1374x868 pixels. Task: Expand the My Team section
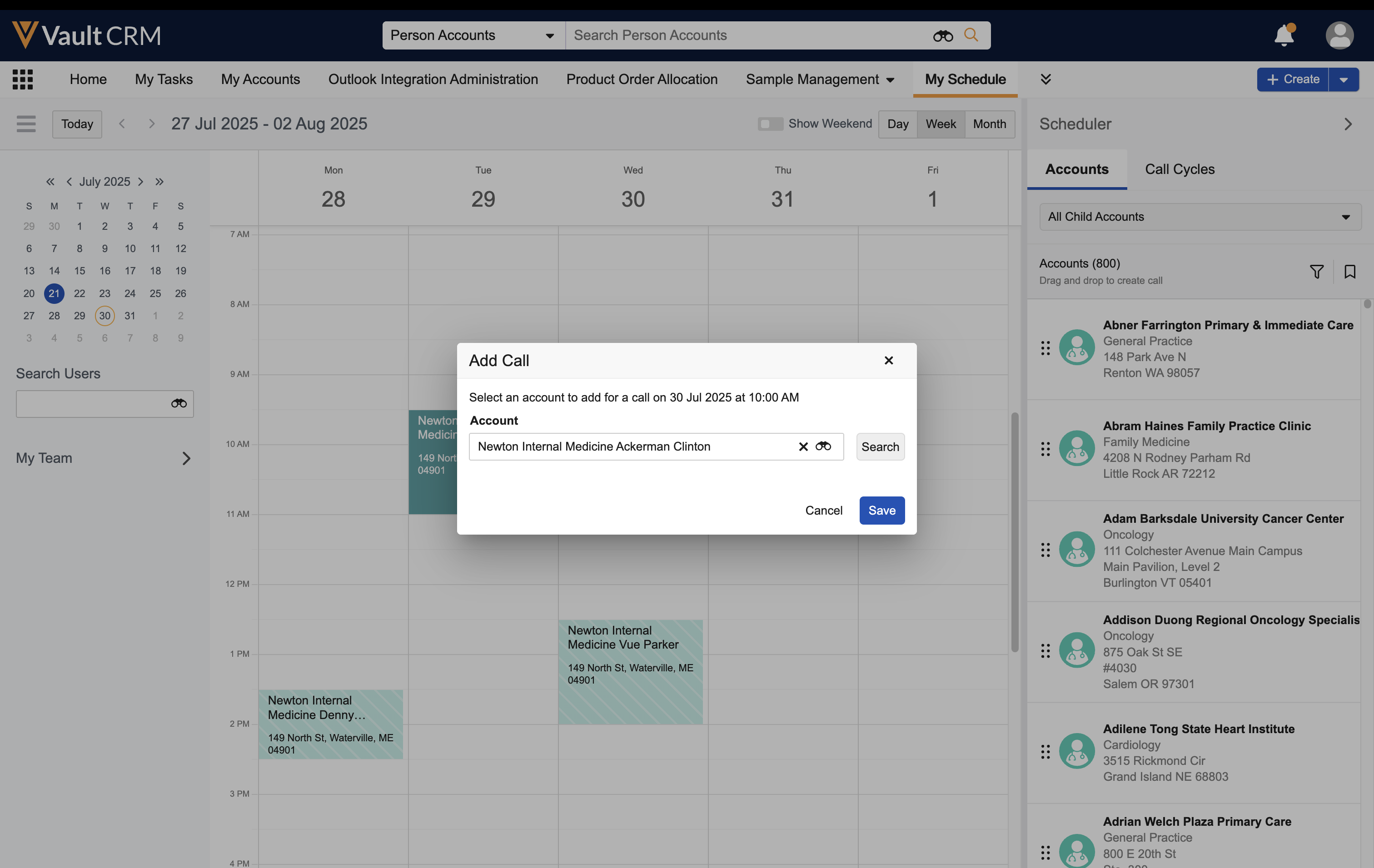click(x=186, y=458)
